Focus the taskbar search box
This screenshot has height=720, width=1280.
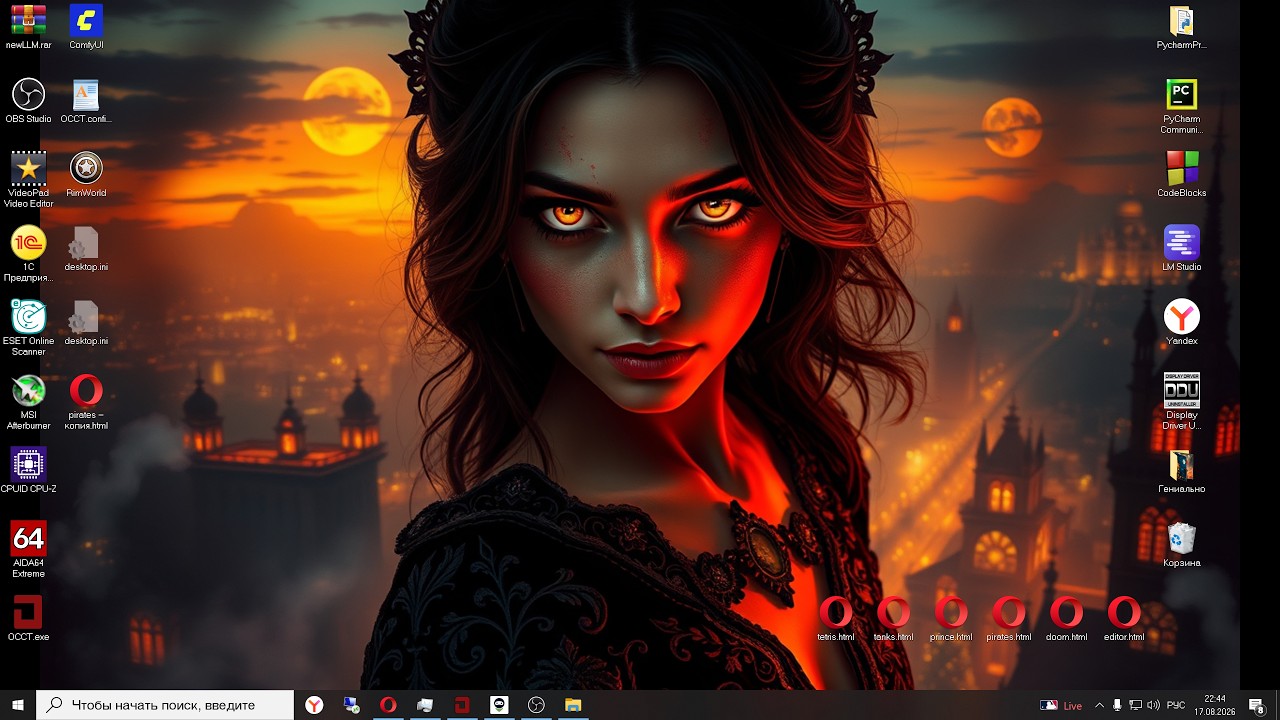[x=165, y=705]
